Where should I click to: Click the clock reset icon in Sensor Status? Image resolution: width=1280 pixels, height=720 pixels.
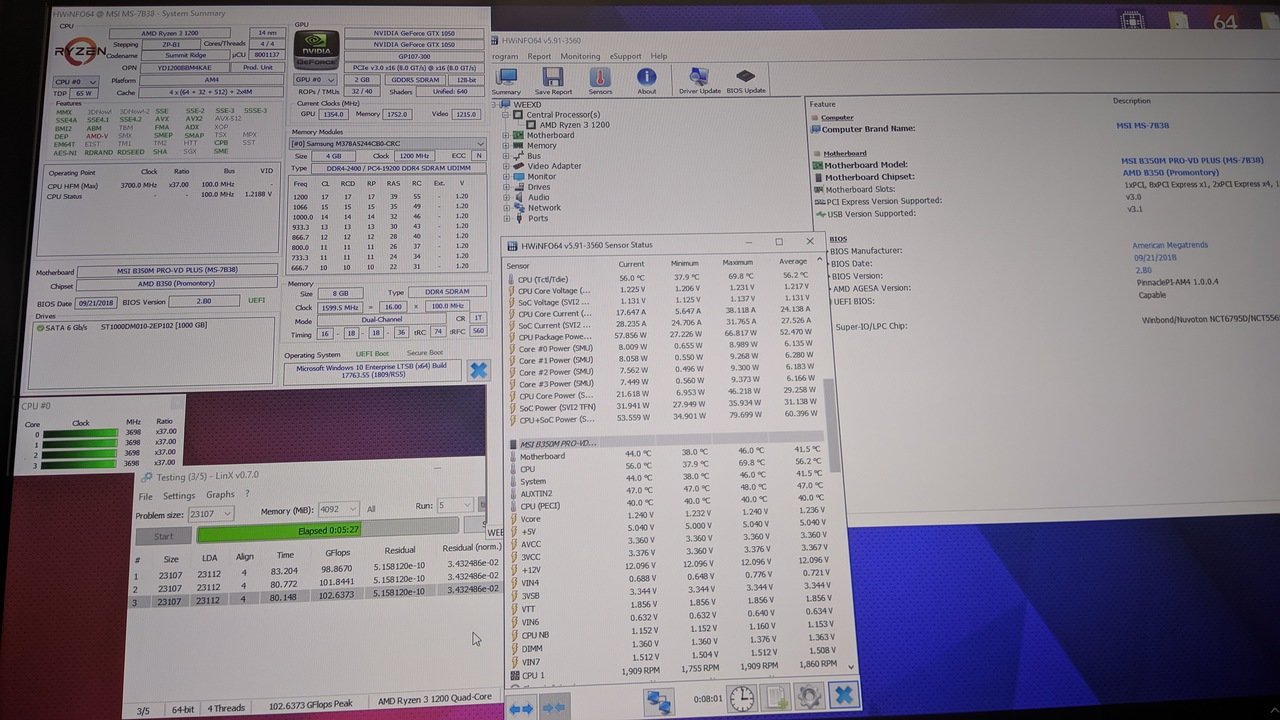pos(741,698)
